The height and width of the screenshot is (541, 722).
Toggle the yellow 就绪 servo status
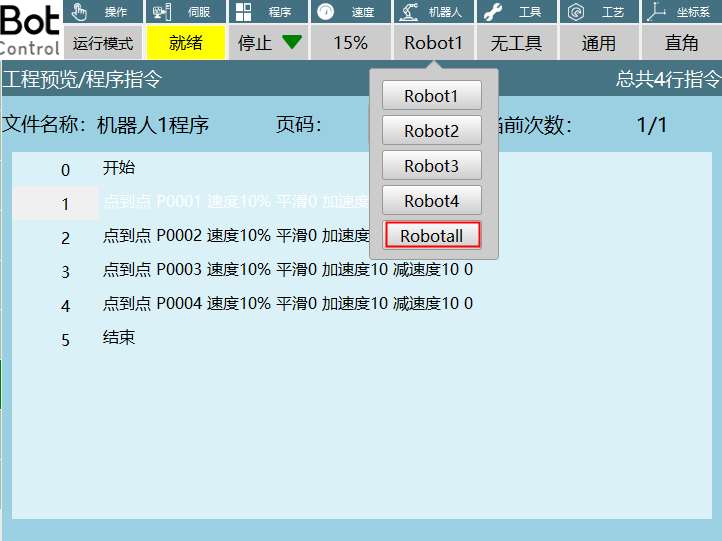click(x=186, y=43)
